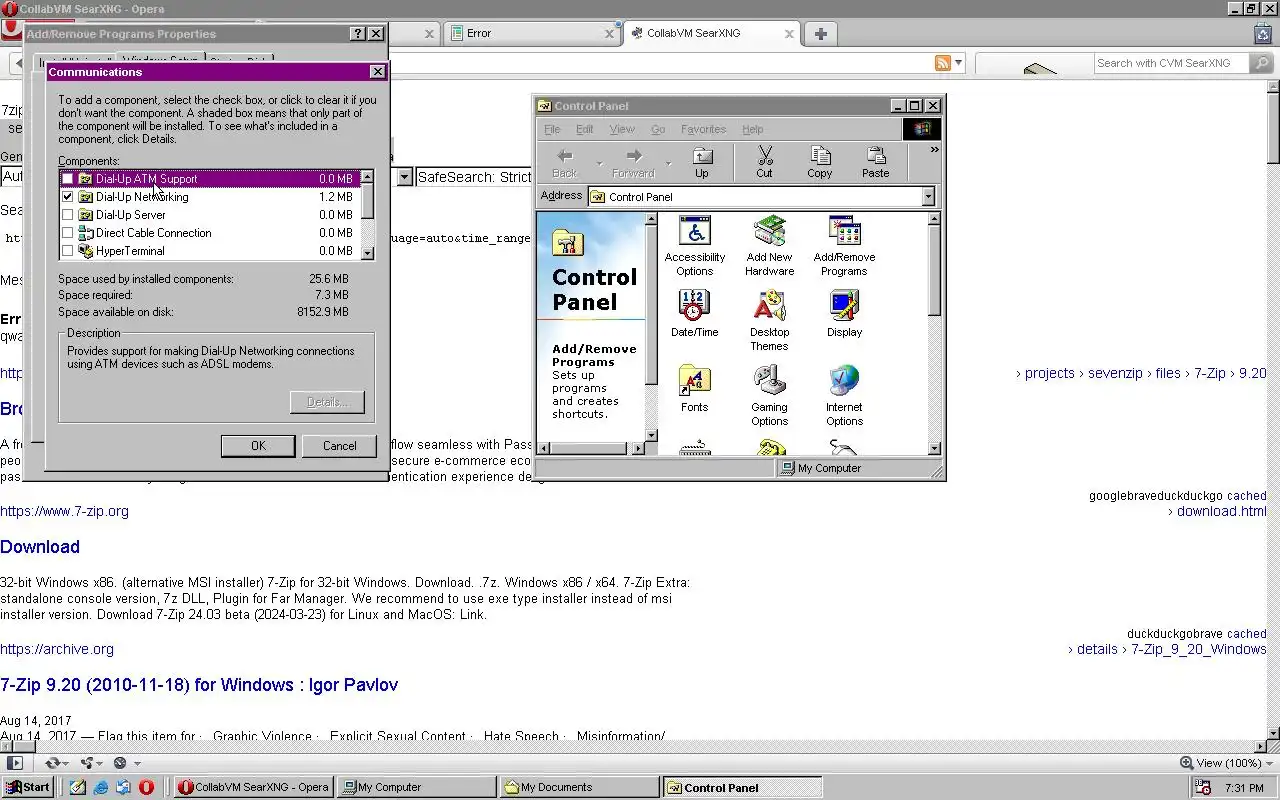Select the Desktop Themes icon
Image resolution: width=1280 pixels, height=800 pixels.
pyautogui.click(x=769, y=321)
